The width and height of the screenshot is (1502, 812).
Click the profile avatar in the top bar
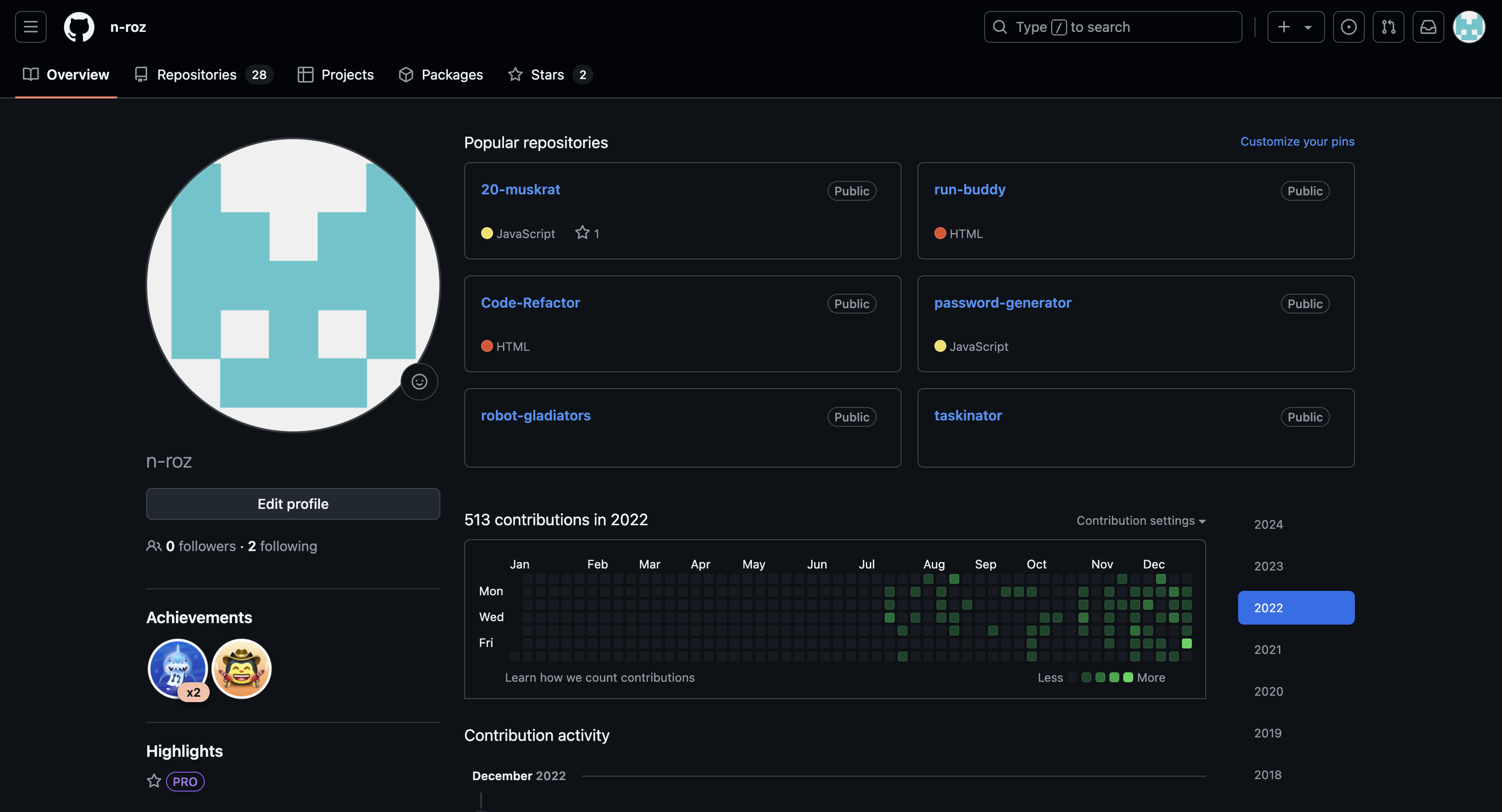point(1468,26)
